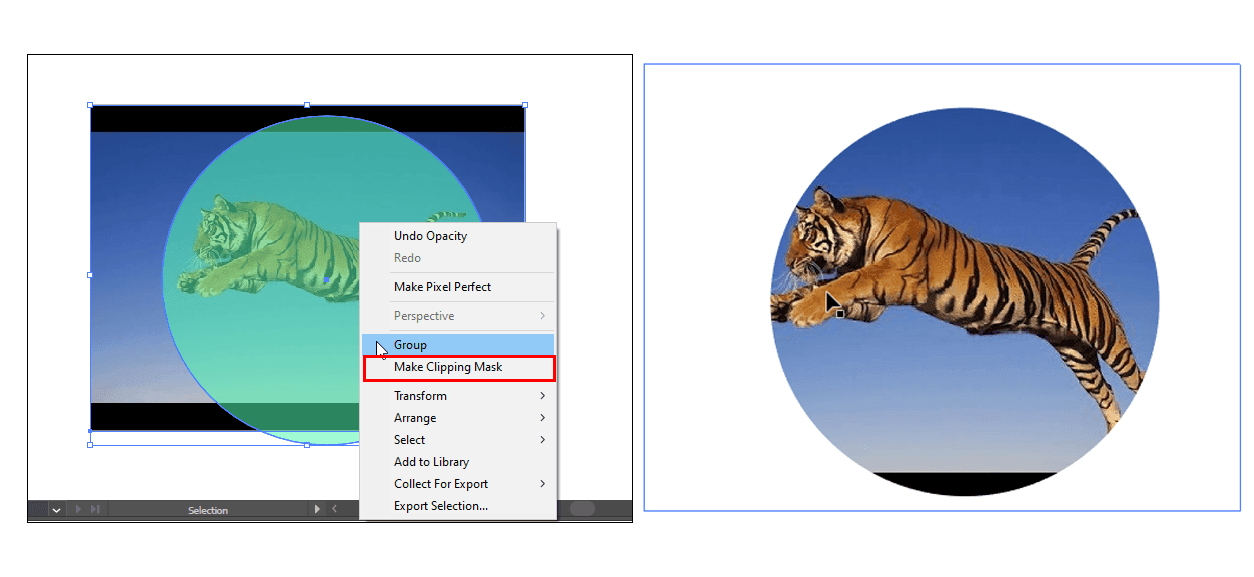Click the top-center selection handle of bounding box
This screenshot has height=577, width=1254.
pyautogui.click(x=307, y=105)
